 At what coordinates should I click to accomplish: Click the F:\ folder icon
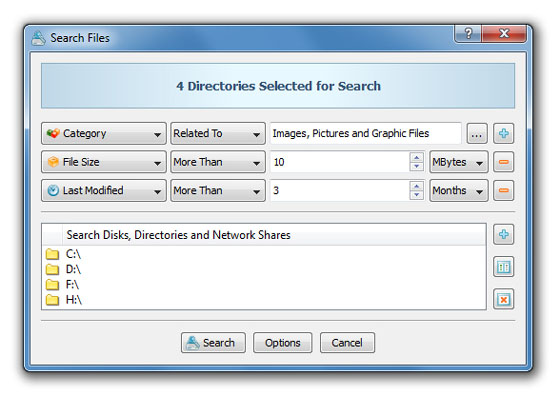tap(52, 285)
